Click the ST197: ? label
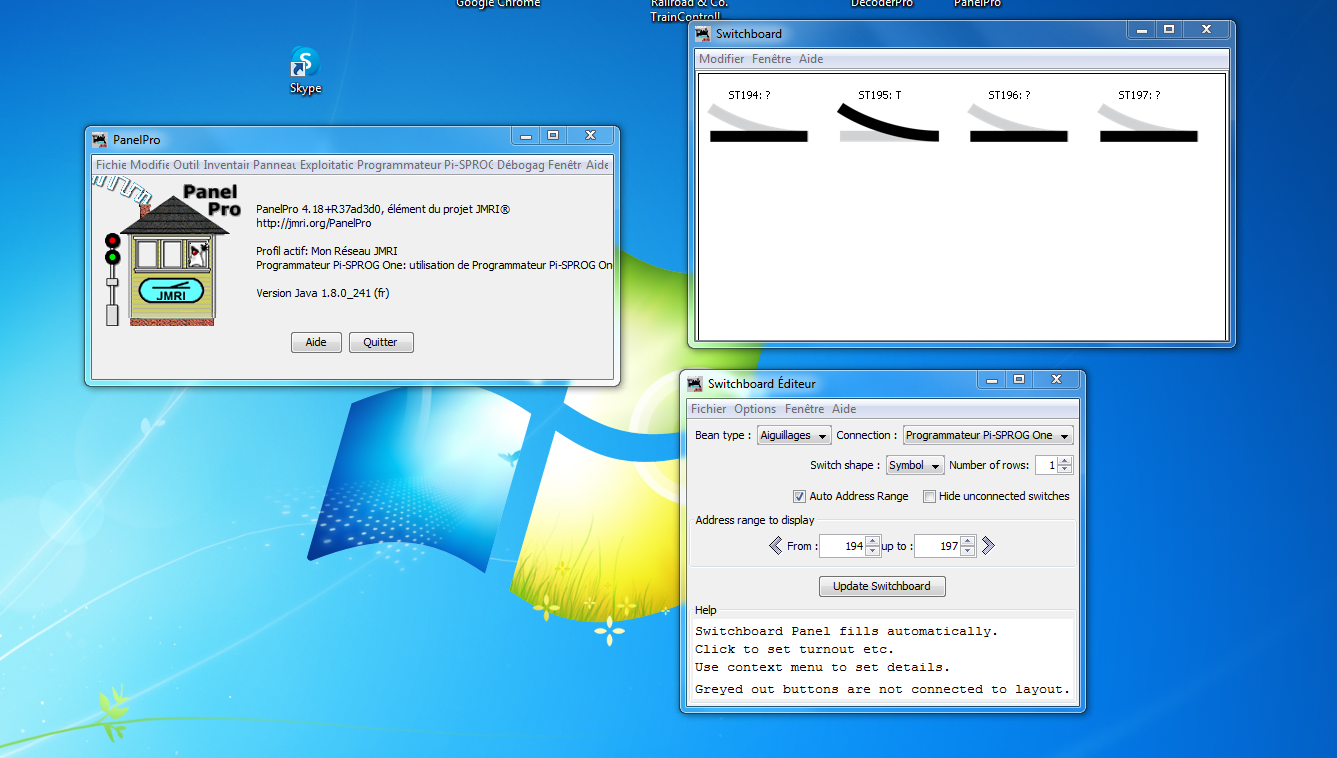Screen dimensions: 1337x758 pyautogui.click(x=1140, y=95)
